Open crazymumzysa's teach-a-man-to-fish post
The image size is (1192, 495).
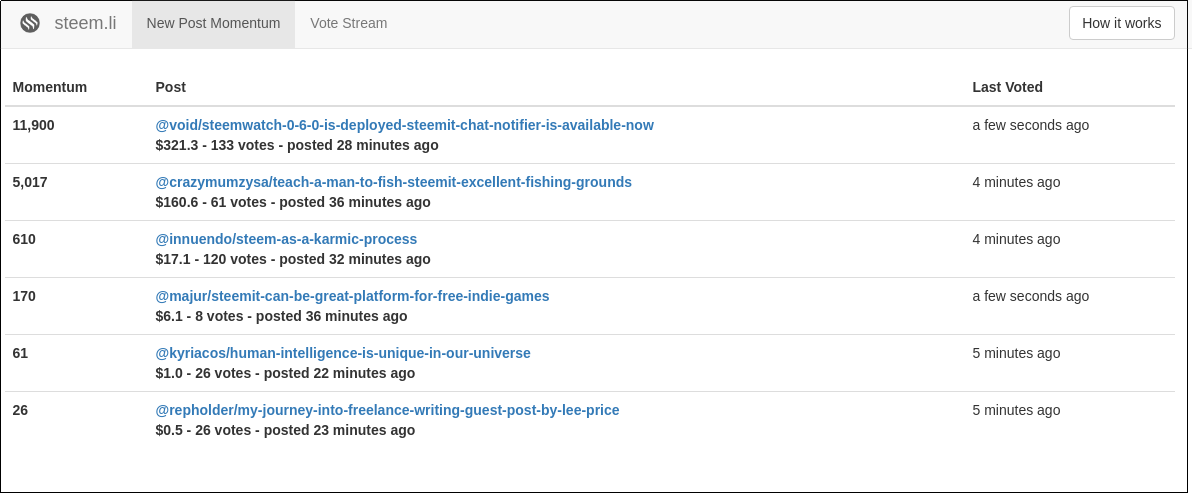[393, 182]
